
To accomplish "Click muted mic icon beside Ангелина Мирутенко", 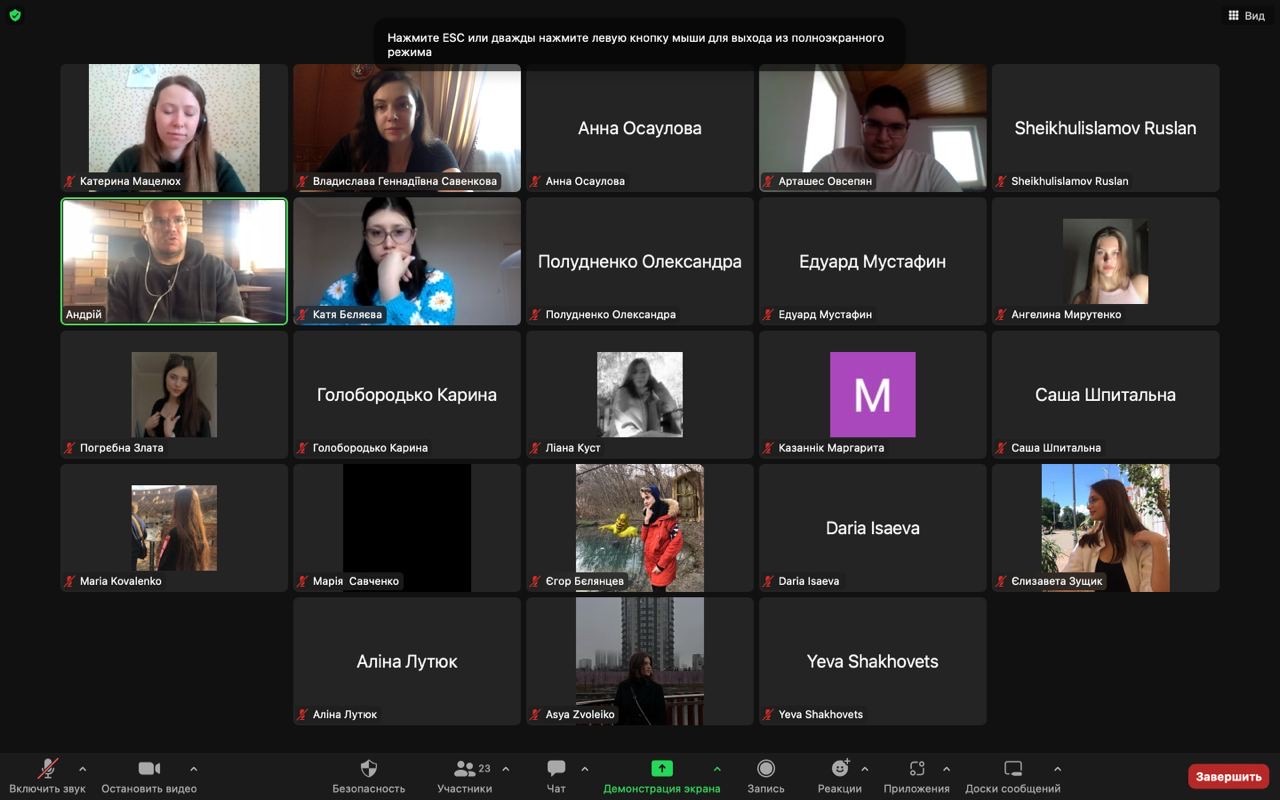I will tap(1002, 315).
